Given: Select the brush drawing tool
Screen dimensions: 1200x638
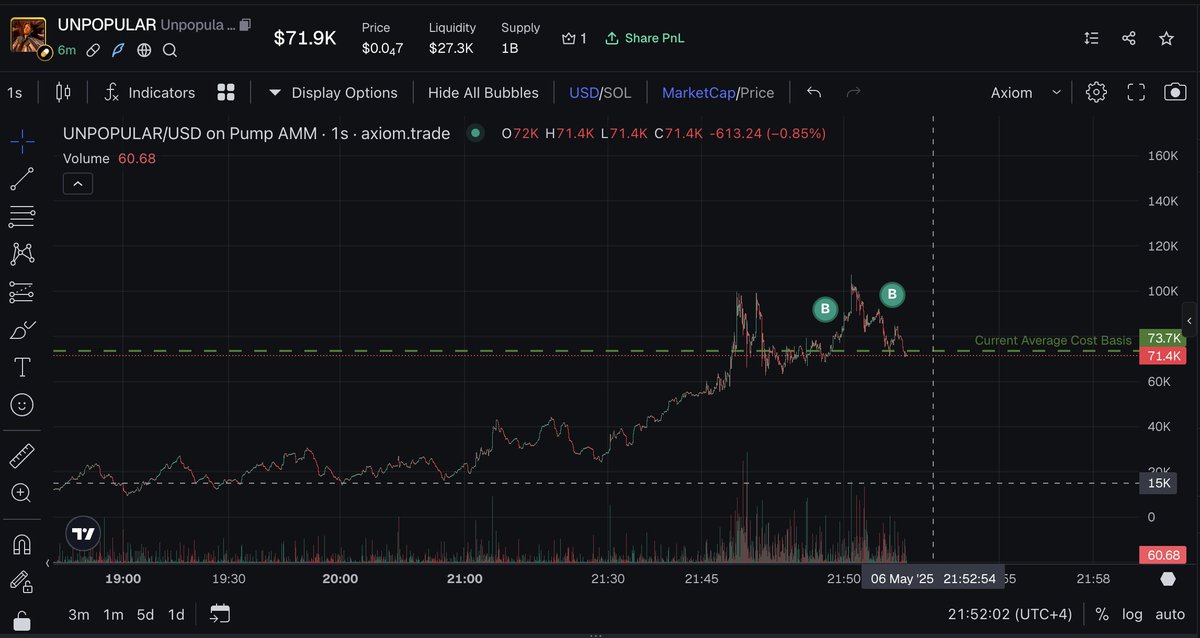Looking at the screenshot, I should tap(22, 330).
